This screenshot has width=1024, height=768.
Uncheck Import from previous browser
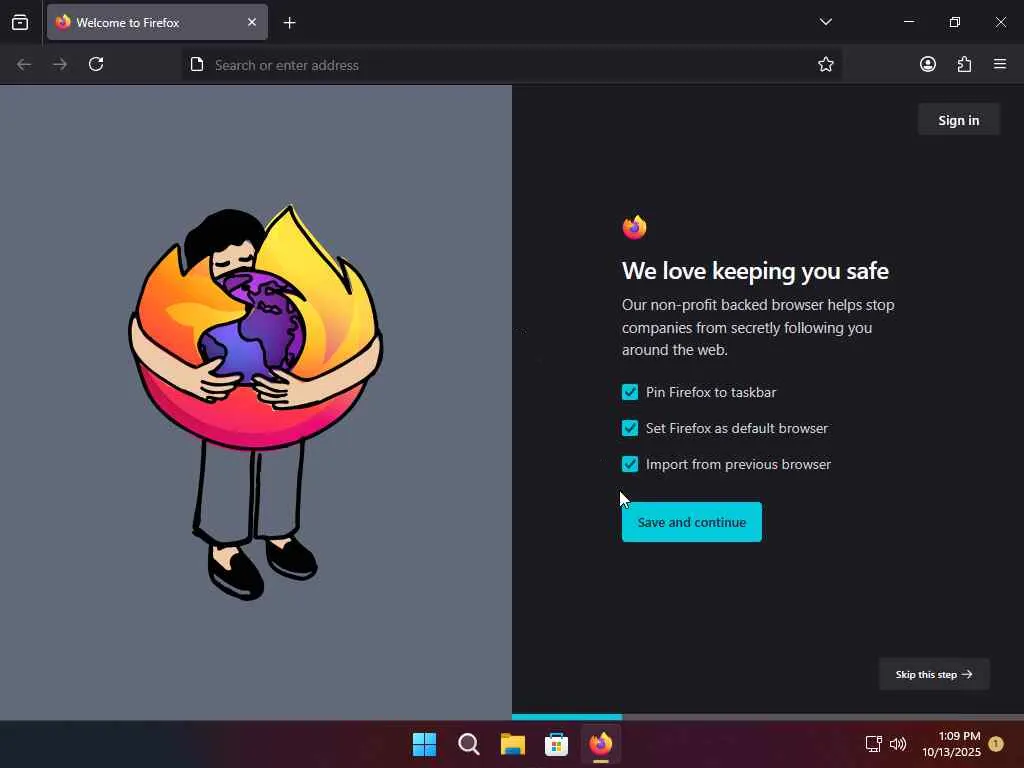click(630, 464)
